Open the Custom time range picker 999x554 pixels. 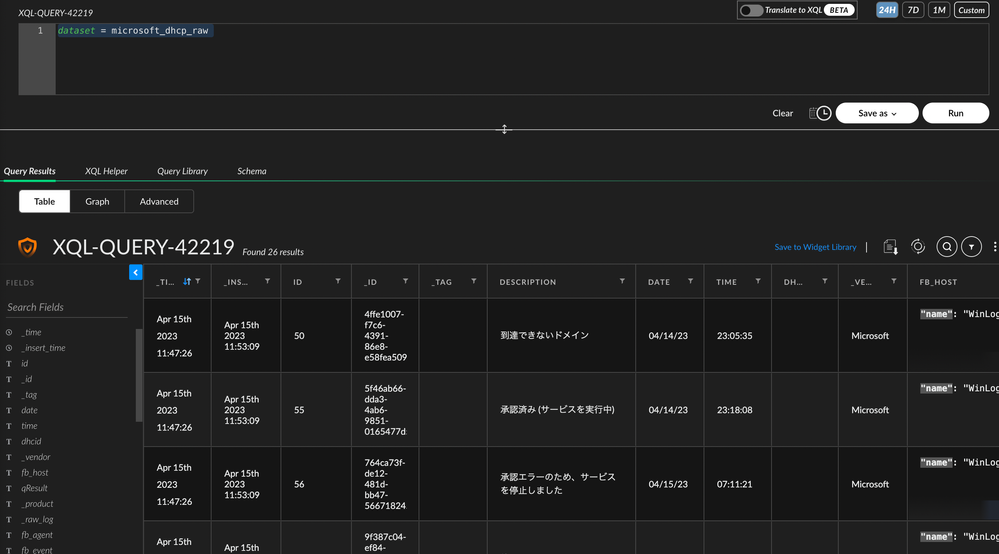click(x=970, y=10)
